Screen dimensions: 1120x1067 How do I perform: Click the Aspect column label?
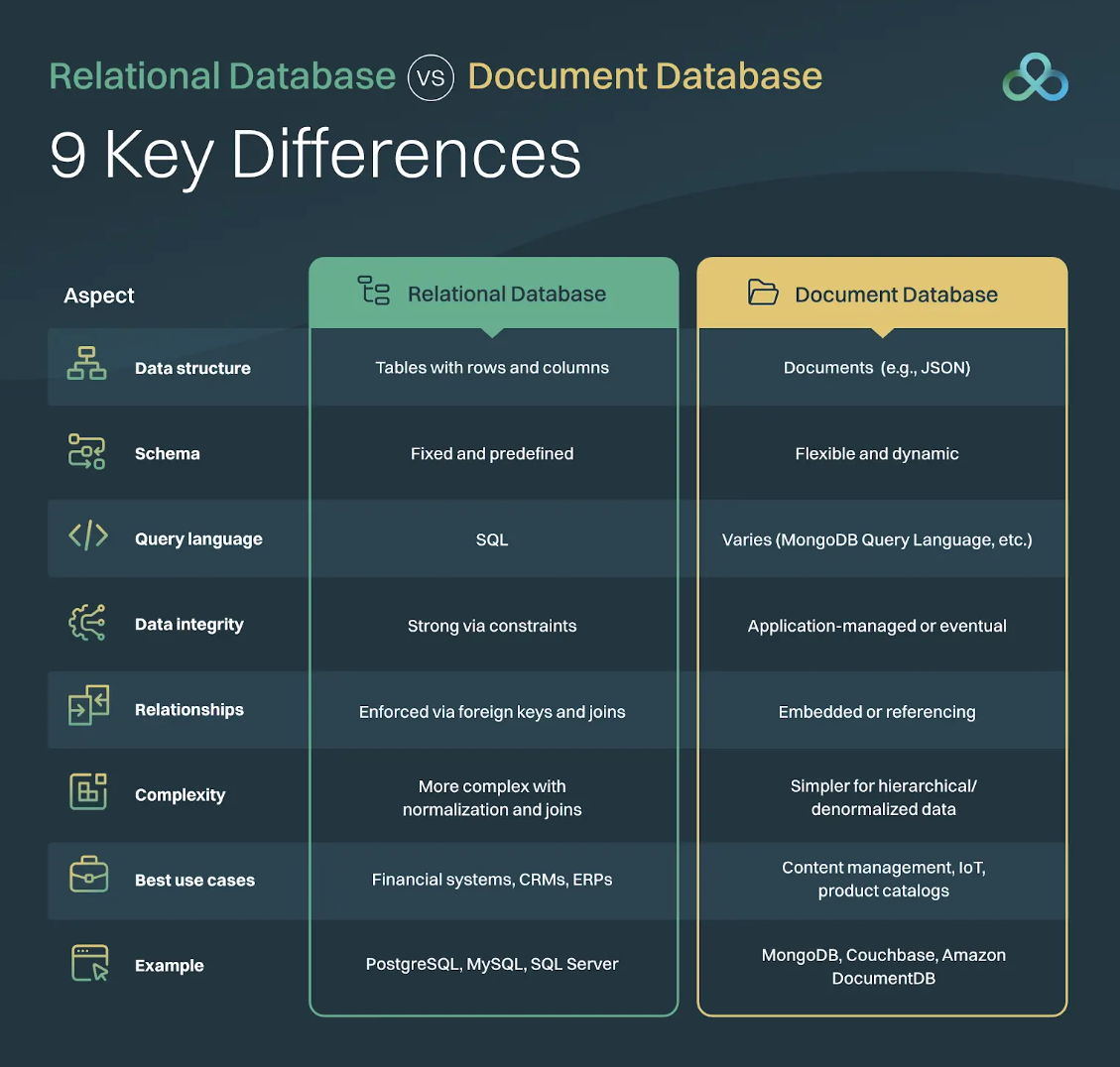click(99, 296)
